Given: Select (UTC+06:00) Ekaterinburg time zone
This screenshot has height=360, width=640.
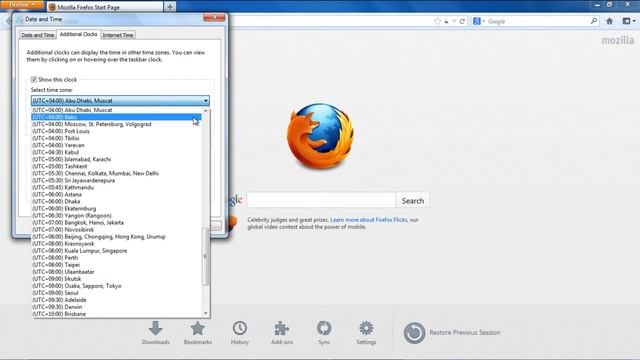Looking at the screenshot, I should coord(116,209).
